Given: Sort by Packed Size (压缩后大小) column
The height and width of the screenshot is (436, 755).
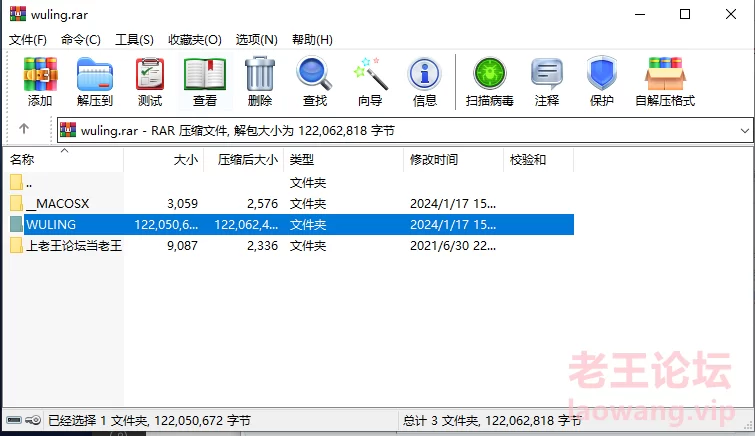Looking at the screenshot, I should (244, 159).
